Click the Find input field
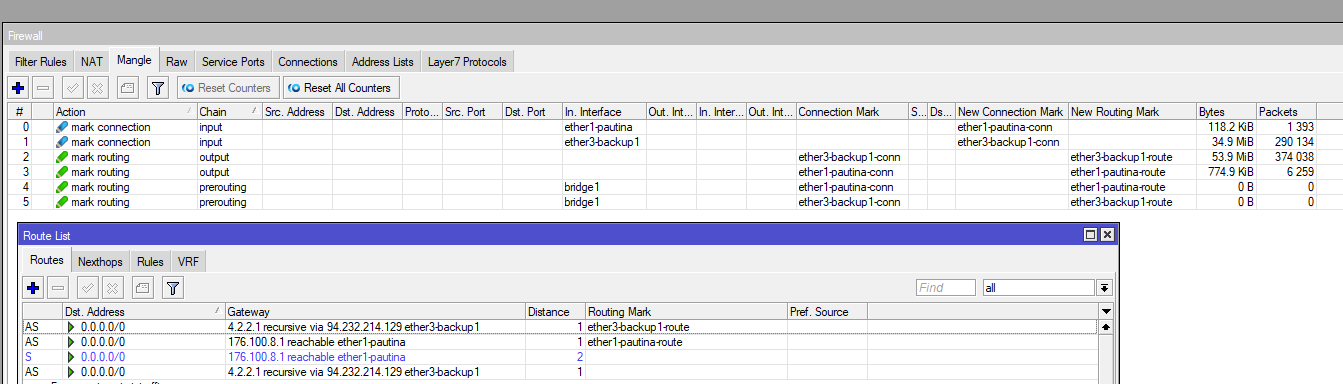Screen dimensions: 1343x384 [x=945, y=288]
